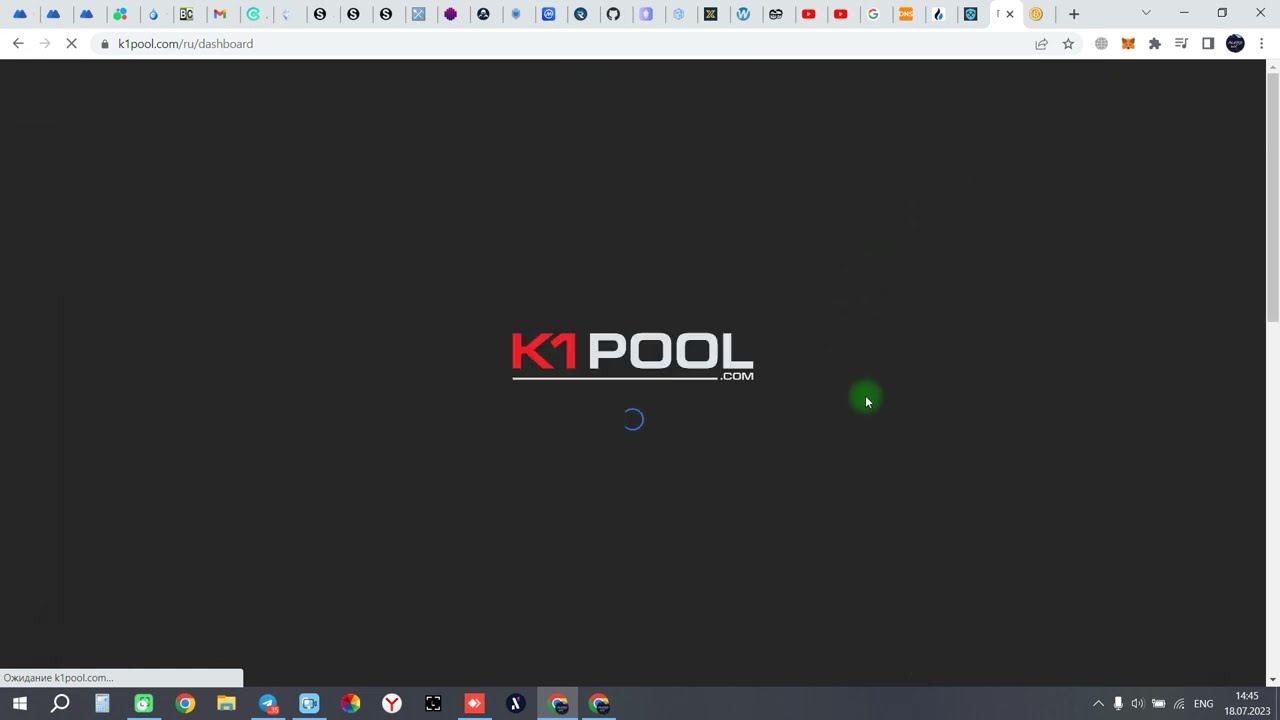Switch the ENG input language
The height and width of the screenshot is (720, 1280).
[1204, 704]
